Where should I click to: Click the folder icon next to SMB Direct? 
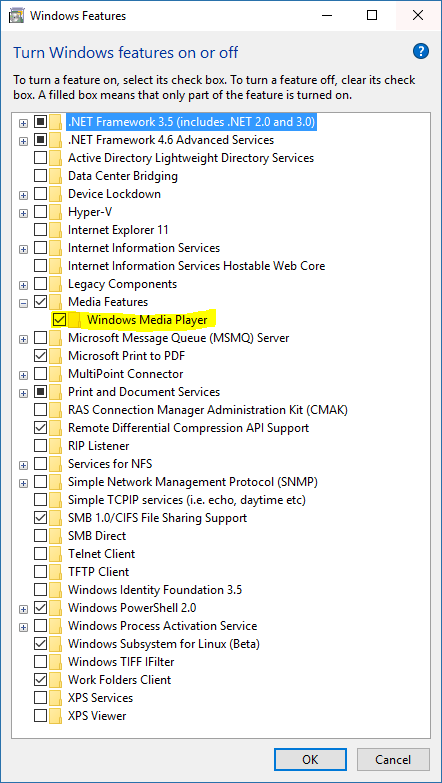coord(55,536)
